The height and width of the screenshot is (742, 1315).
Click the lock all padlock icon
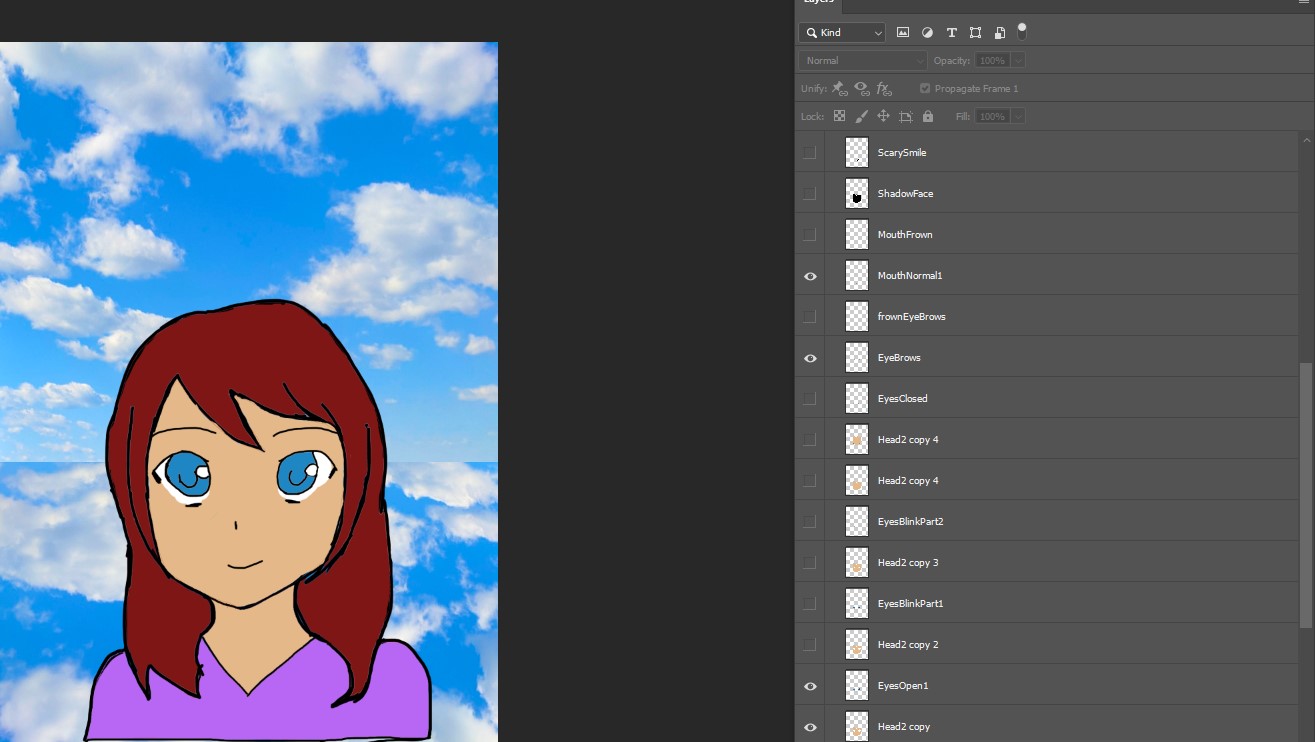point(928,117)
